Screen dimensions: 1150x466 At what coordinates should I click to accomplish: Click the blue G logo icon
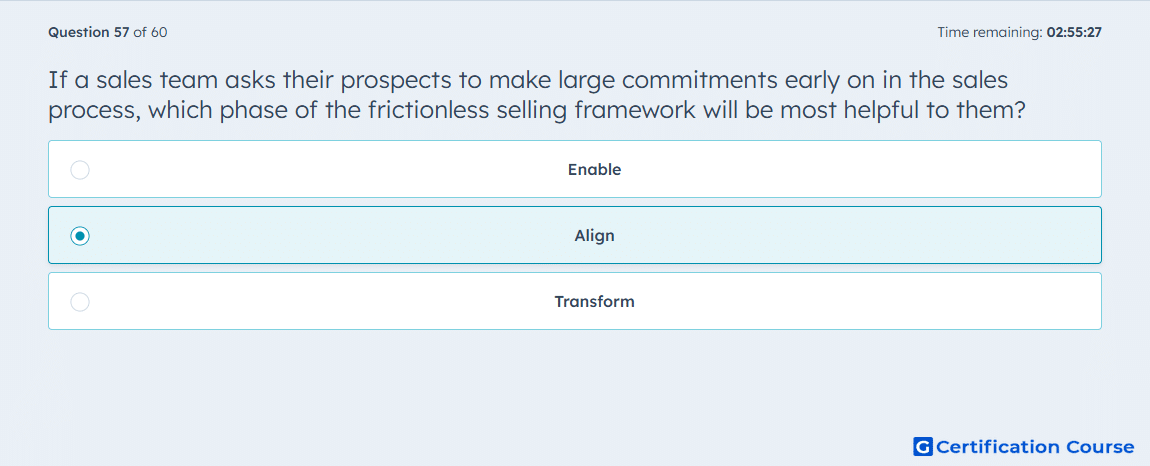[x=923, y=446]
